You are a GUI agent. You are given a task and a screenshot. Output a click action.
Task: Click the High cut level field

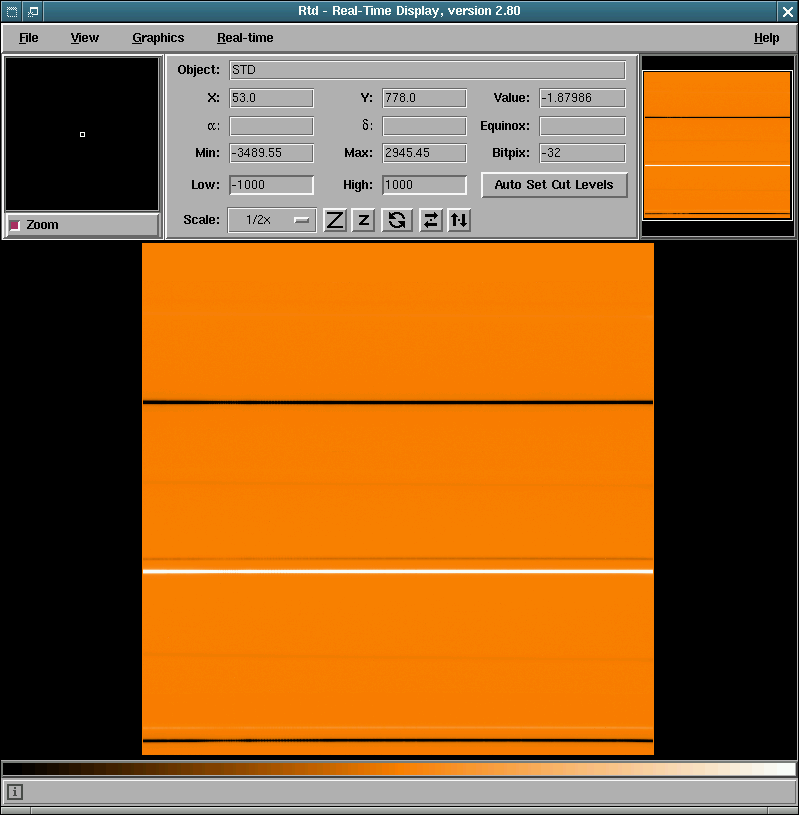424,185
